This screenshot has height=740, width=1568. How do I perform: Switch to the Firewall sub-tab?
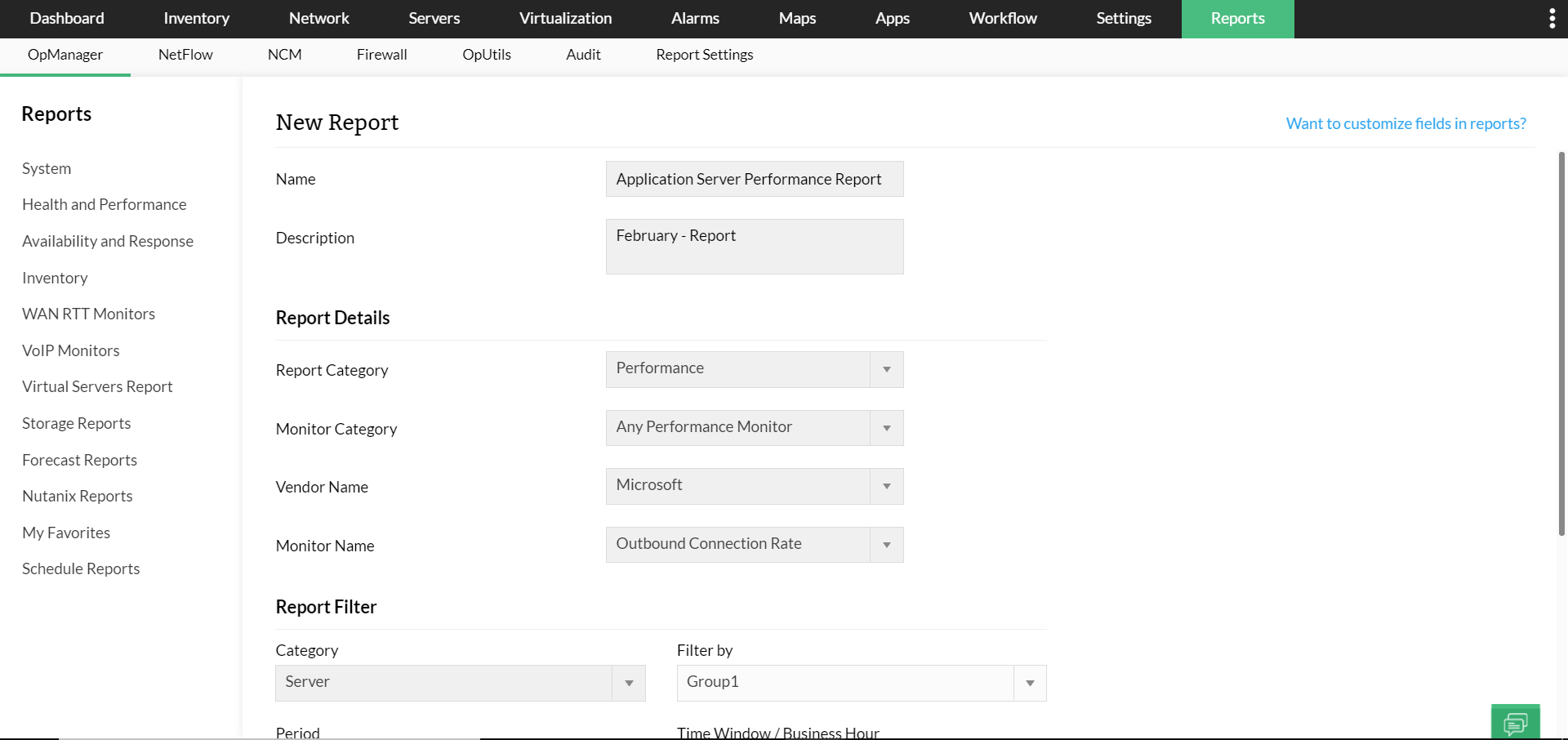pos(381,55)
